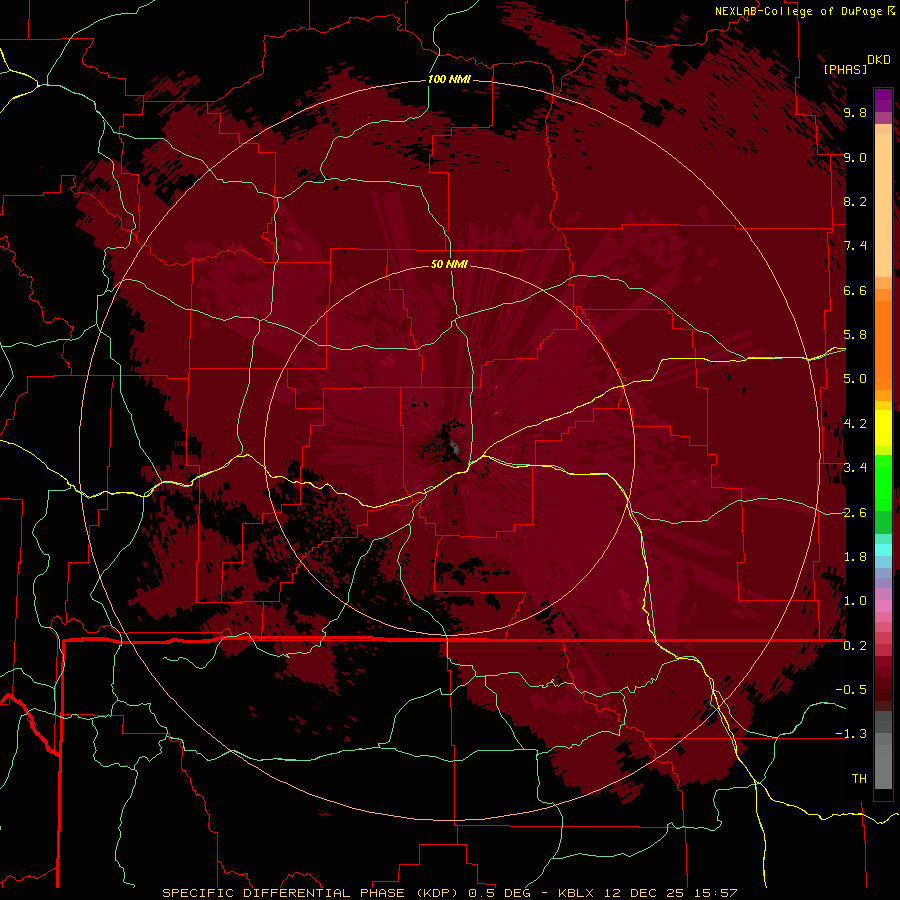
Task: Click the 4.2 legend value
Action: click(855, 424)
